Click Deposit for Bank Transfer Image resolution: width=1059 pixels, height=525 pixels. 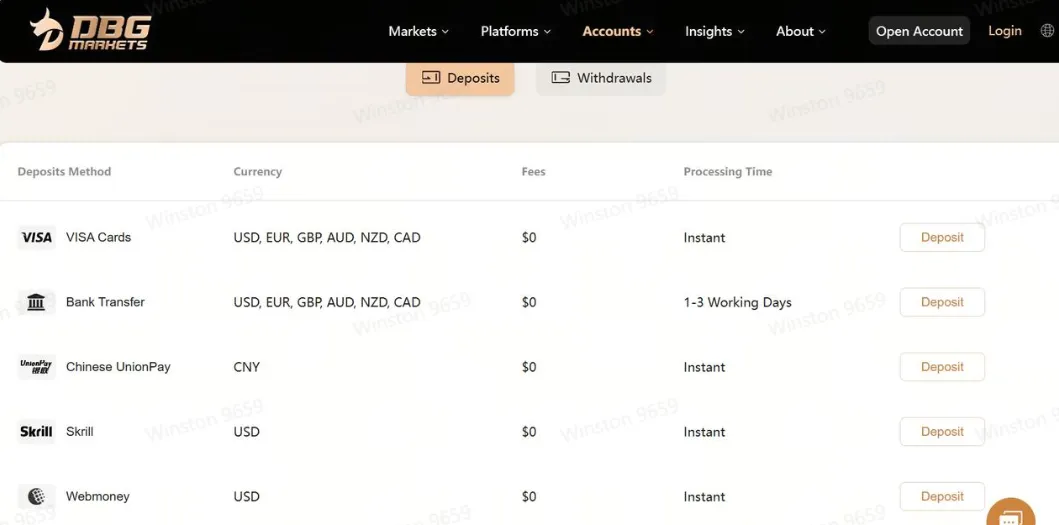coord(942,303)
